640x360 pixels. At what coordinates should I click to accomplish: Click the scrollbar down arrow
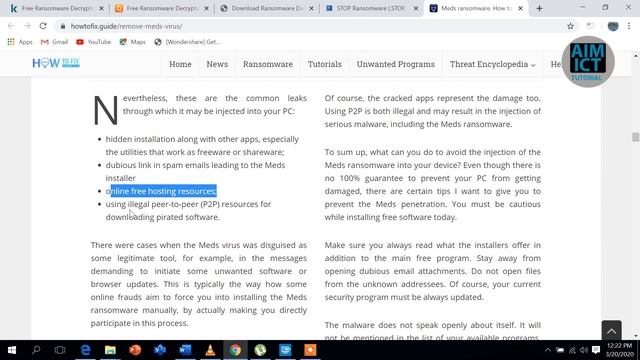point(636,336)
